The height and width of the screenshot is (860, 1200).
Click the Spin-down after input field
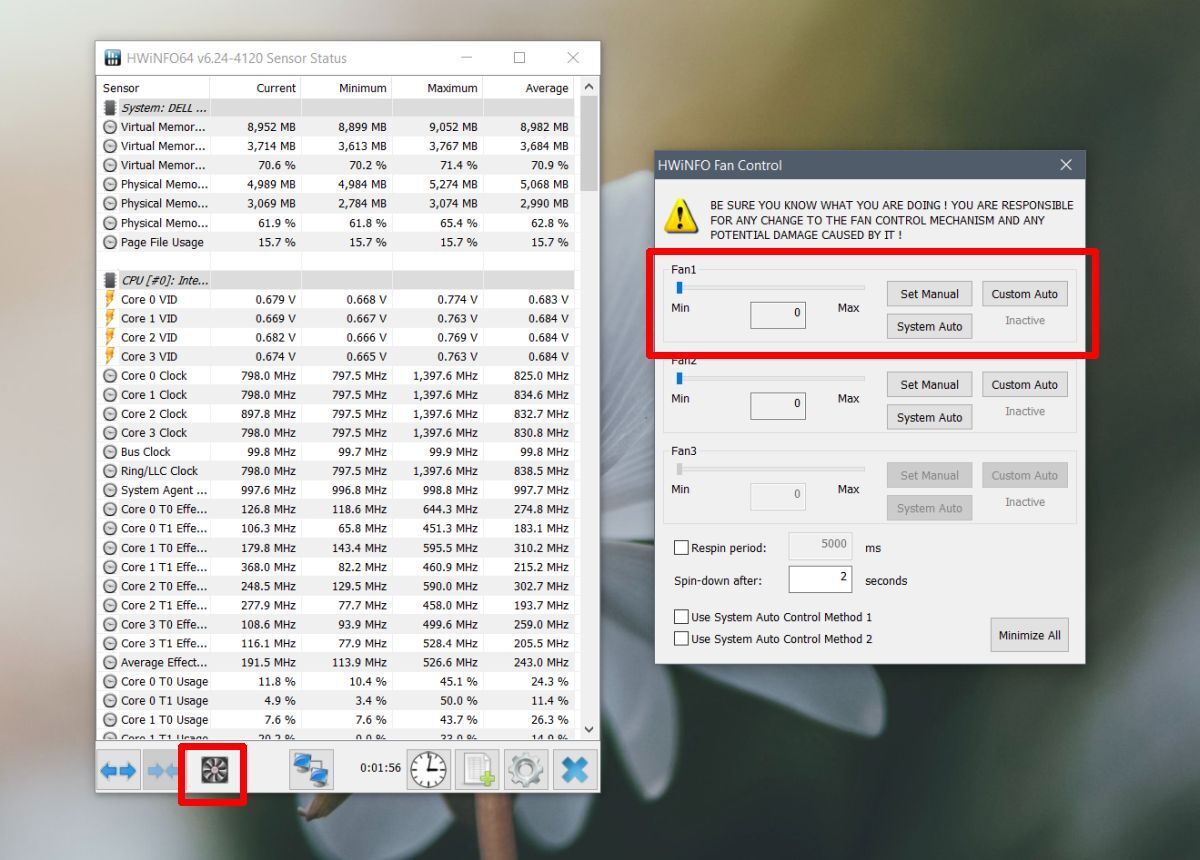tap(820, 579)
